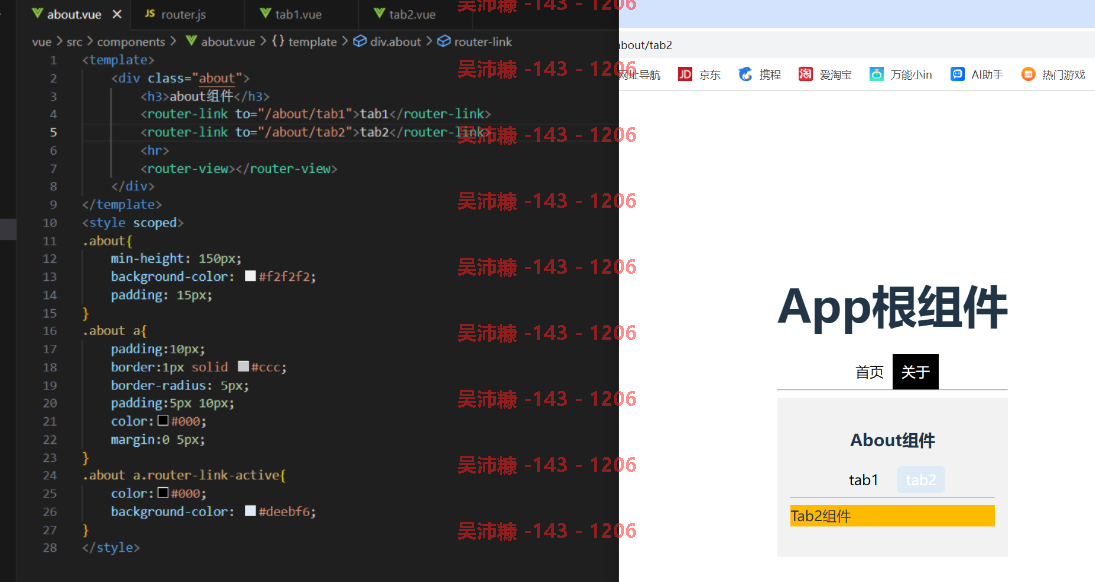Click the #deebf6 color swatch on line 26
Image resolution: width=1095 pixels, height=582 pixels.
pos(250,511)
